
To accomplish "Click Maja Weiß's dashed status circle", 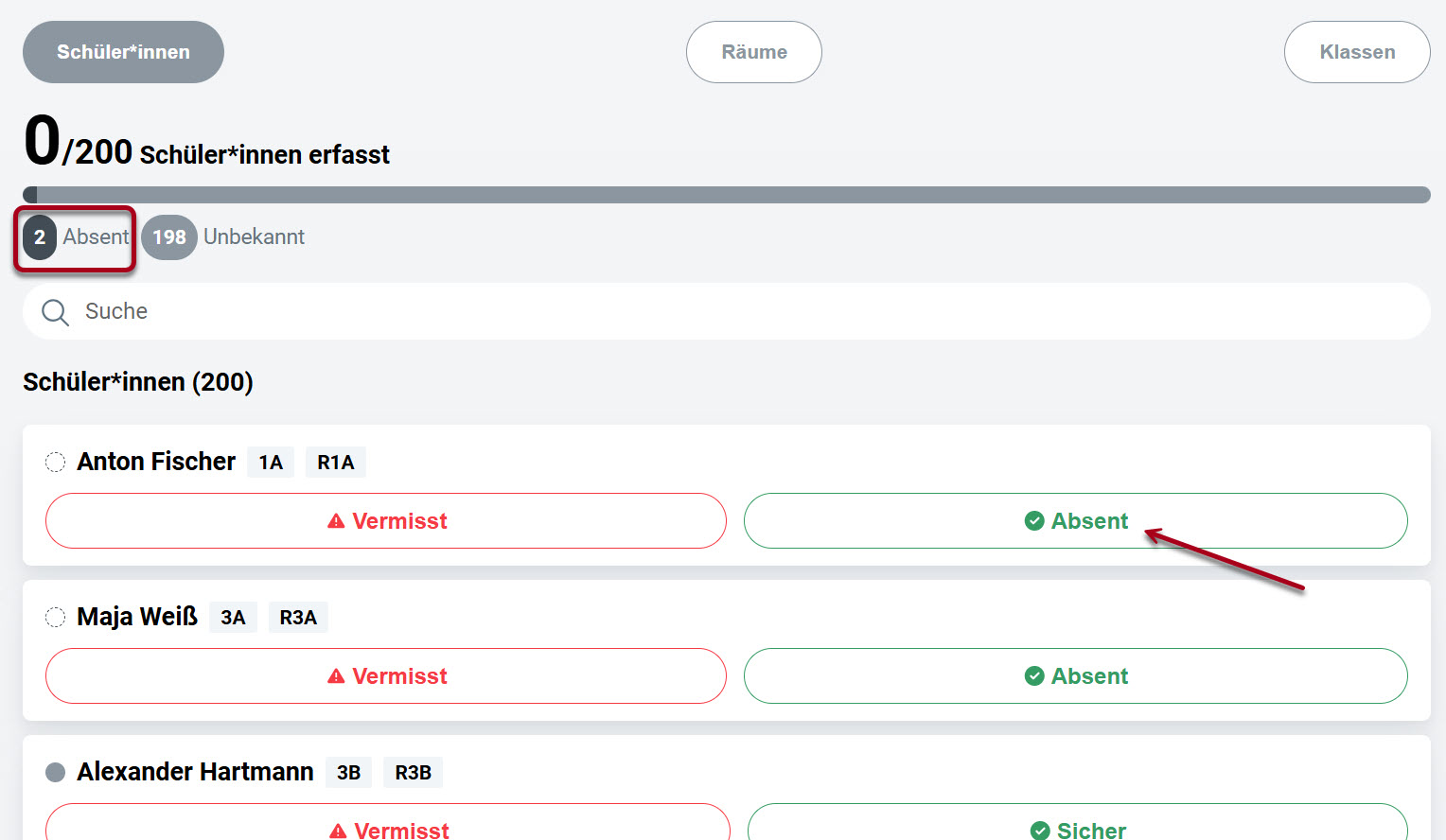I will tap(56, 617).
